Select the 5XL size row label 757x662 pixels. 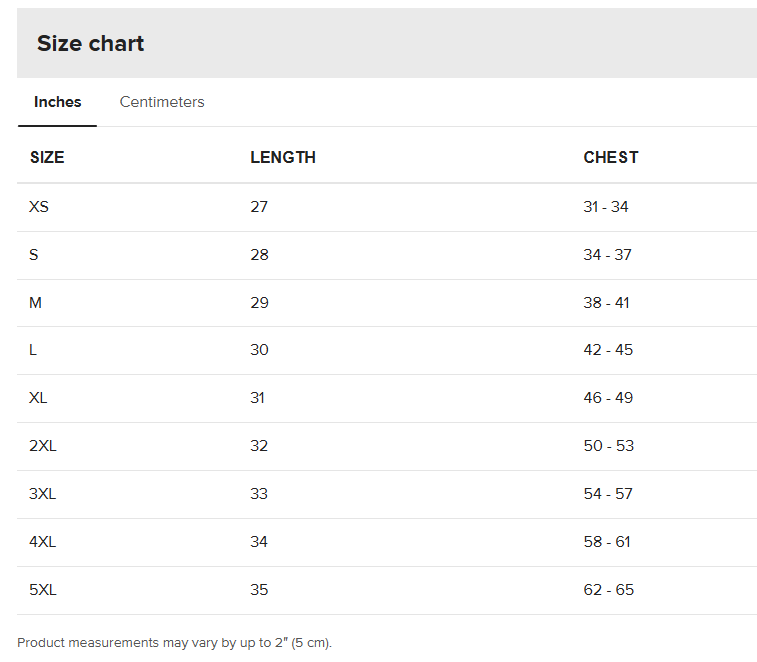[x=43, y=590]
